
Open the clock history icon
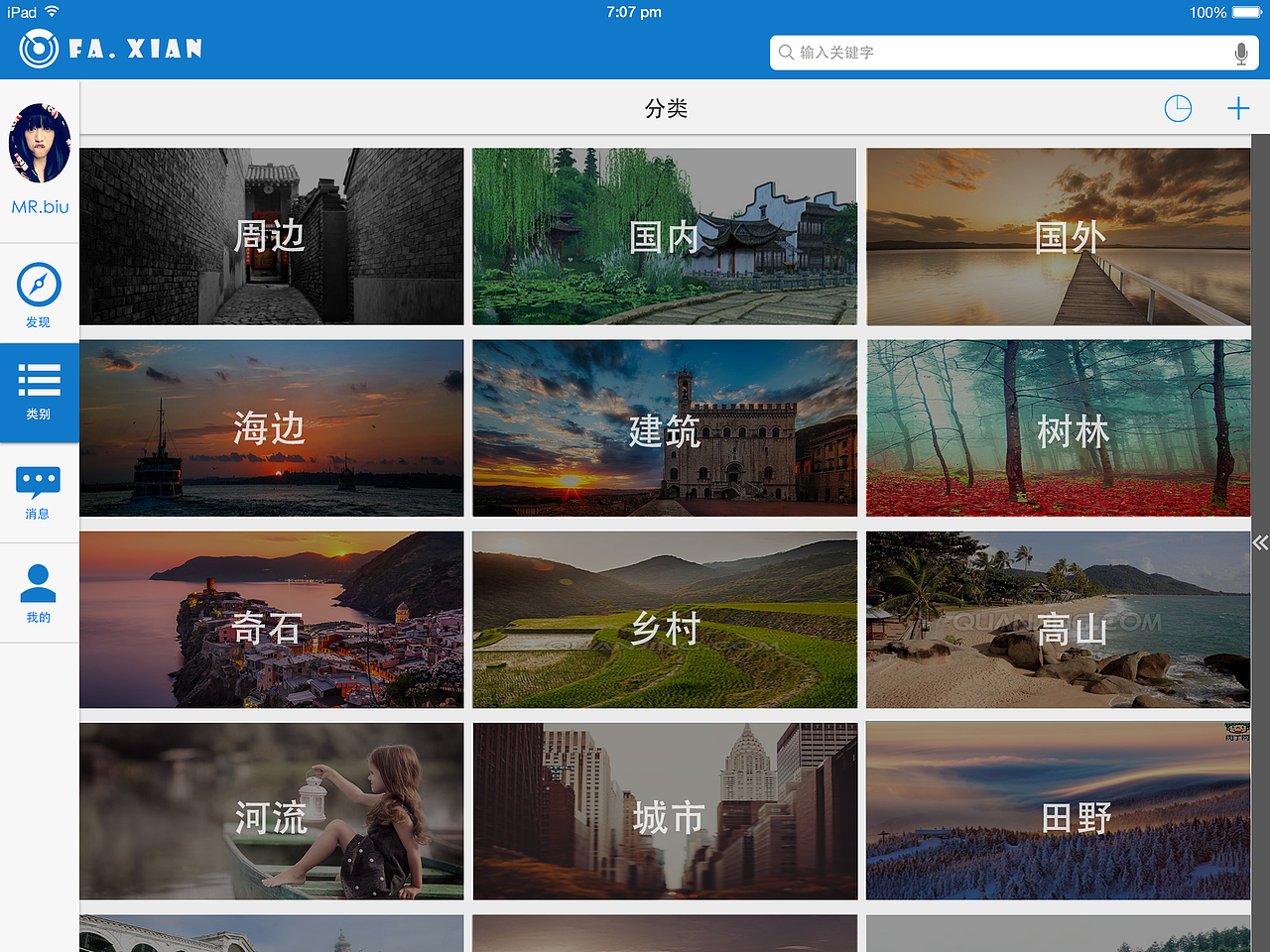(1177, 109)
